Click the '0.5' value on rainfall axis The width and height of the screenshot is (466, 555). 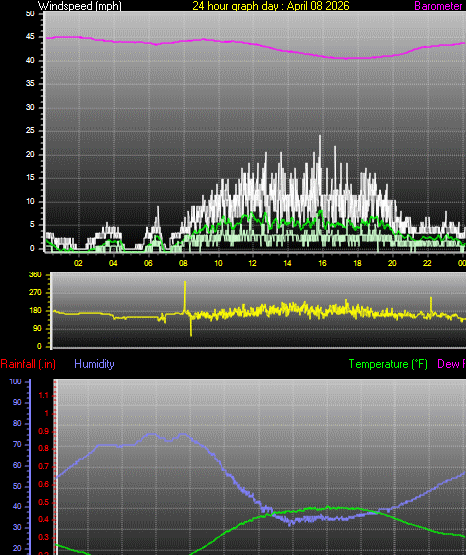point(44,502)
